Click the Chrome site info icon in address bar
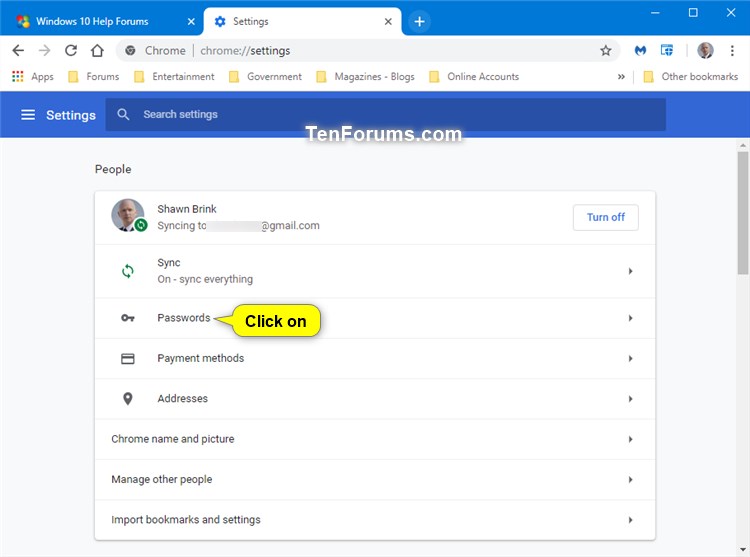 click(x=130, y=51)
